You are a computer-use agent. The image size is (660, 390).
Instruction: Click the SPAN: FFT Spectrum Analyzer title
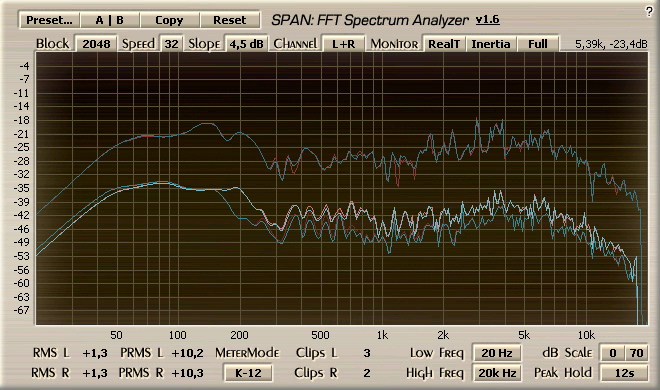370,20
